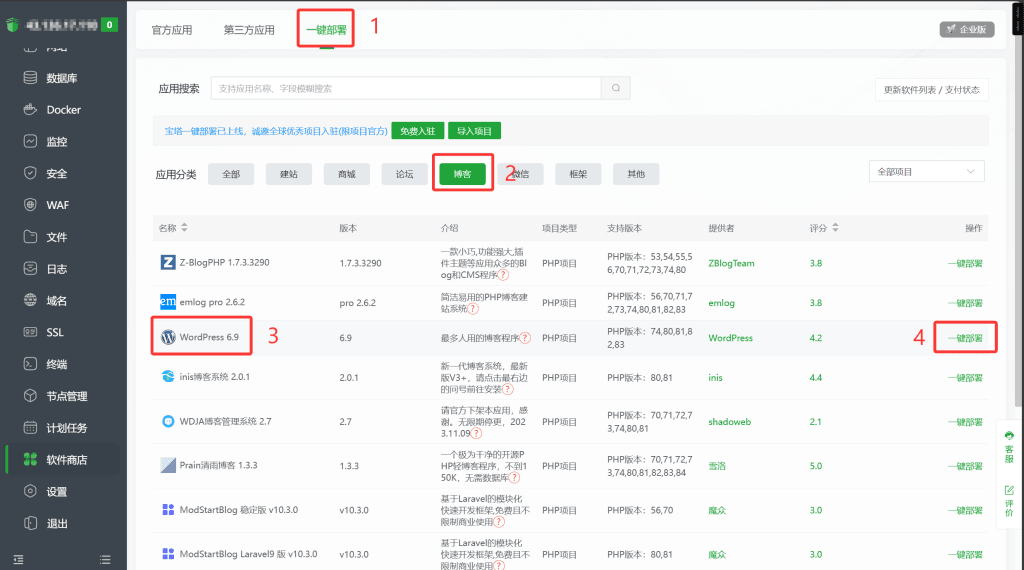Switch to the 官方应用 tab
Image resolution: width=1024 pixels, height=570 pixels.
pyautogui.click(x=172, y=30)
